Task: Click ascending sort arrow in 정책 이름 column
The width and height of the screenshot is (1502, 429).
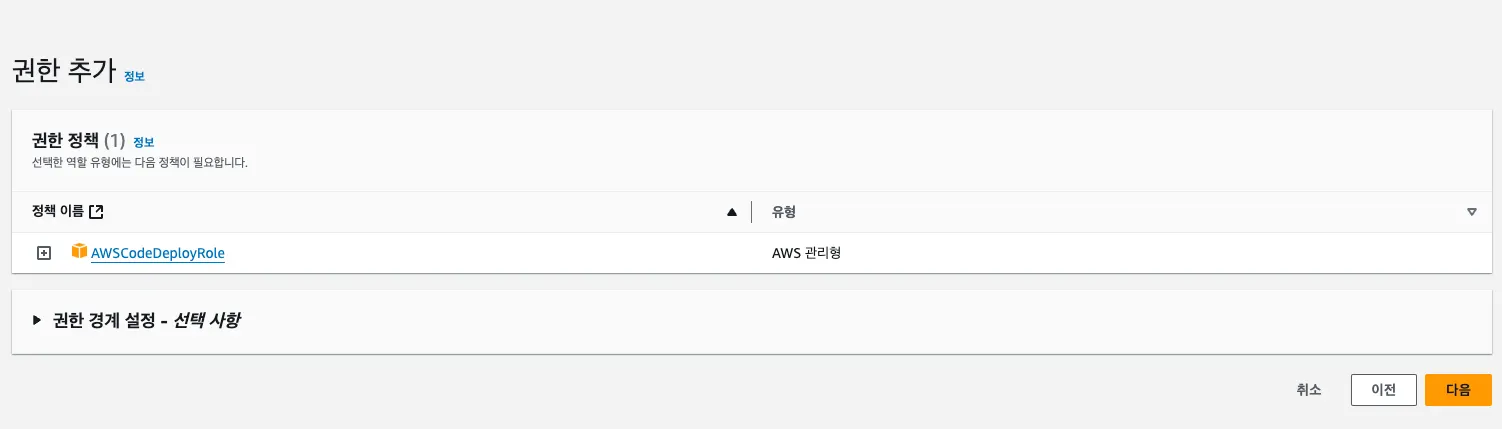Action: [732, 212]
